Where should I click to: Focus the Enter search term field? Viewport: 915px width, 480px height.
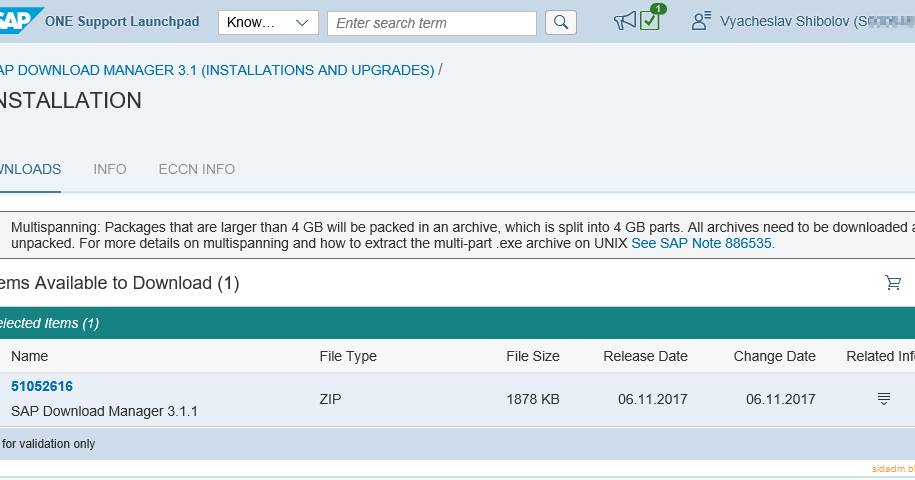tap(432, 23)
